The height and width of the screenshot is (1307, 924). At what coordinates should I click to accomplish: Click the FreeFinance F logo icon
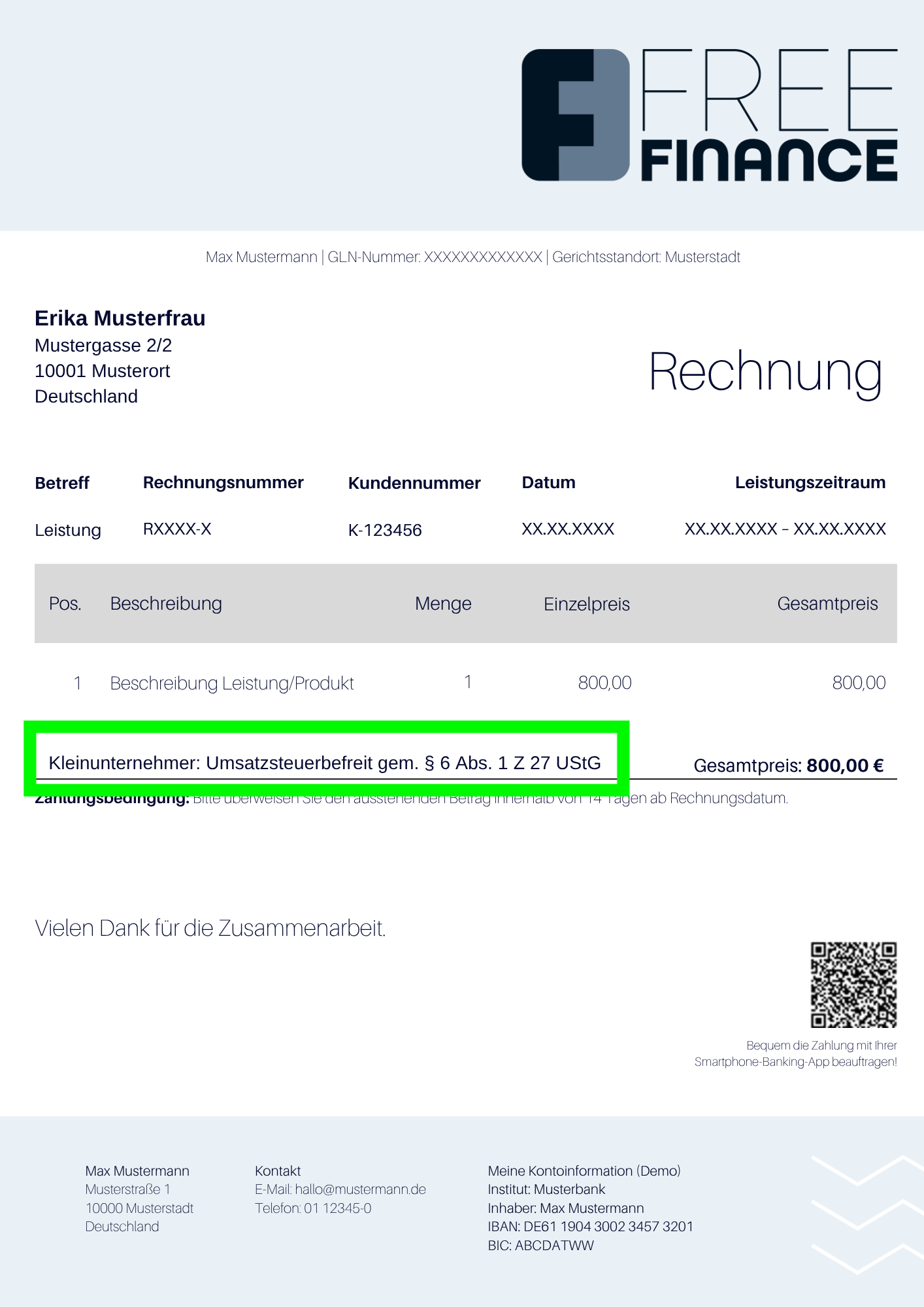(x=575, y=115)
